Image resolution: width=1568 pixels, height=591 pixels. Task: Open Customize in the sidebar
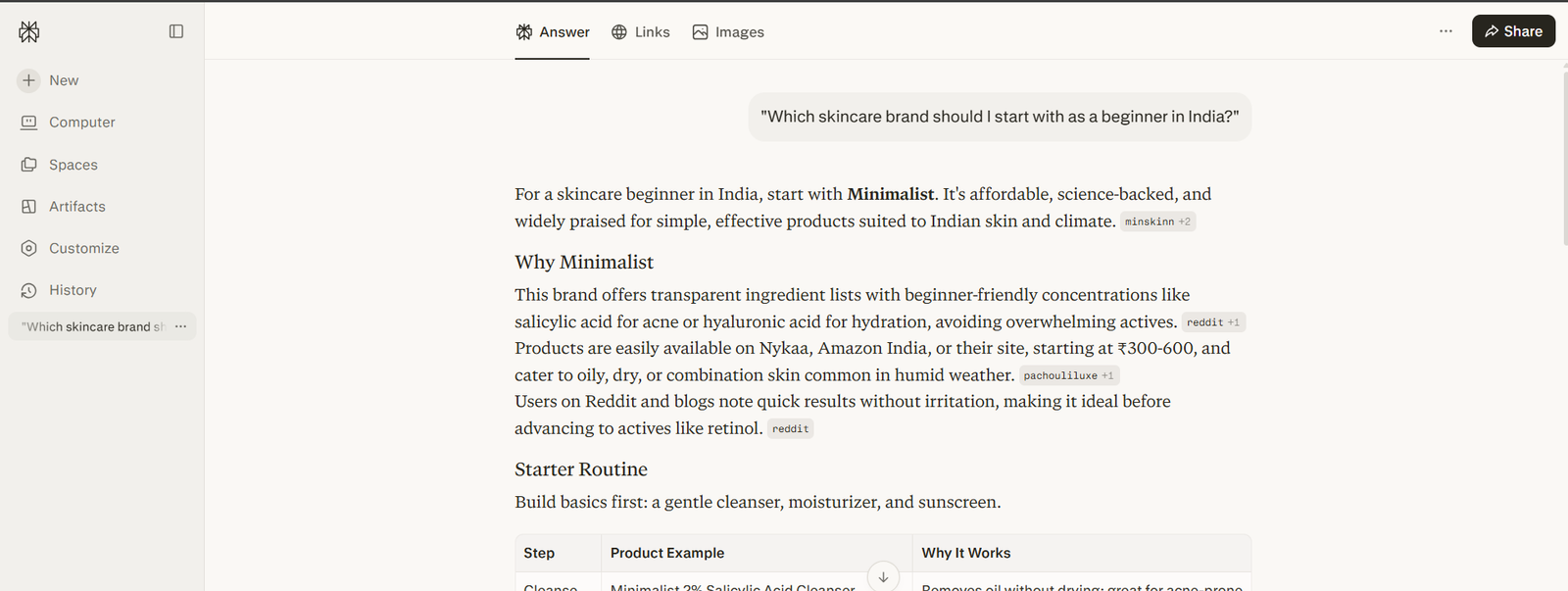tap(71, 249)
